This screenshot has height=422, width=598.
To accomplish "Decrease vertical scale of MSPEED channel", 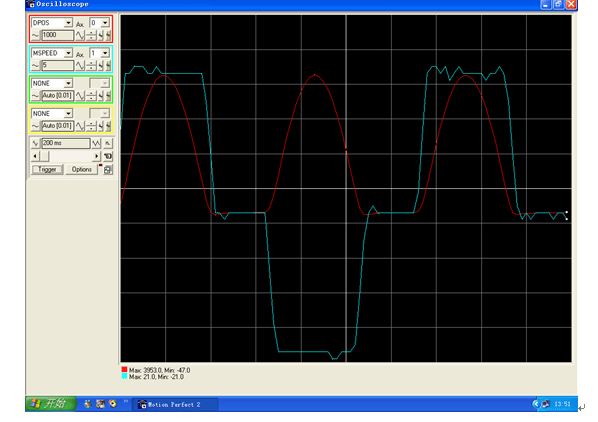I will (35, 66).
